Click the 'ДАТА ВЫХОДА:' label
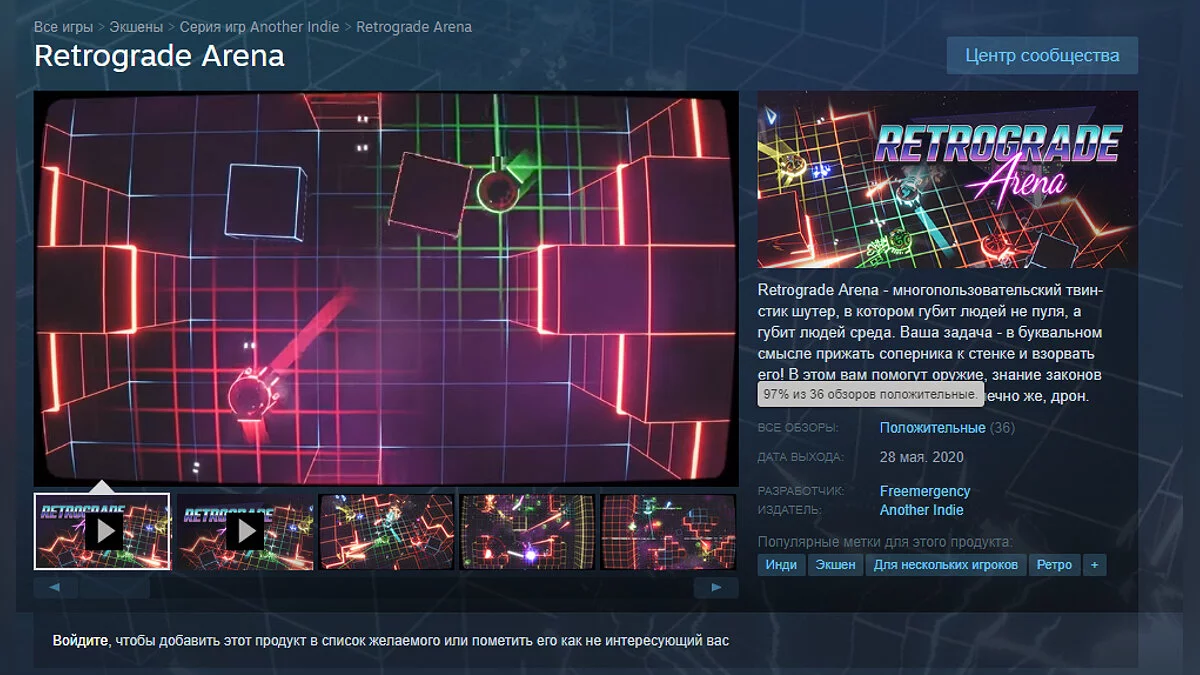Image resolution: width=1200 pixels, height=675 pixels. click(801, 457)
